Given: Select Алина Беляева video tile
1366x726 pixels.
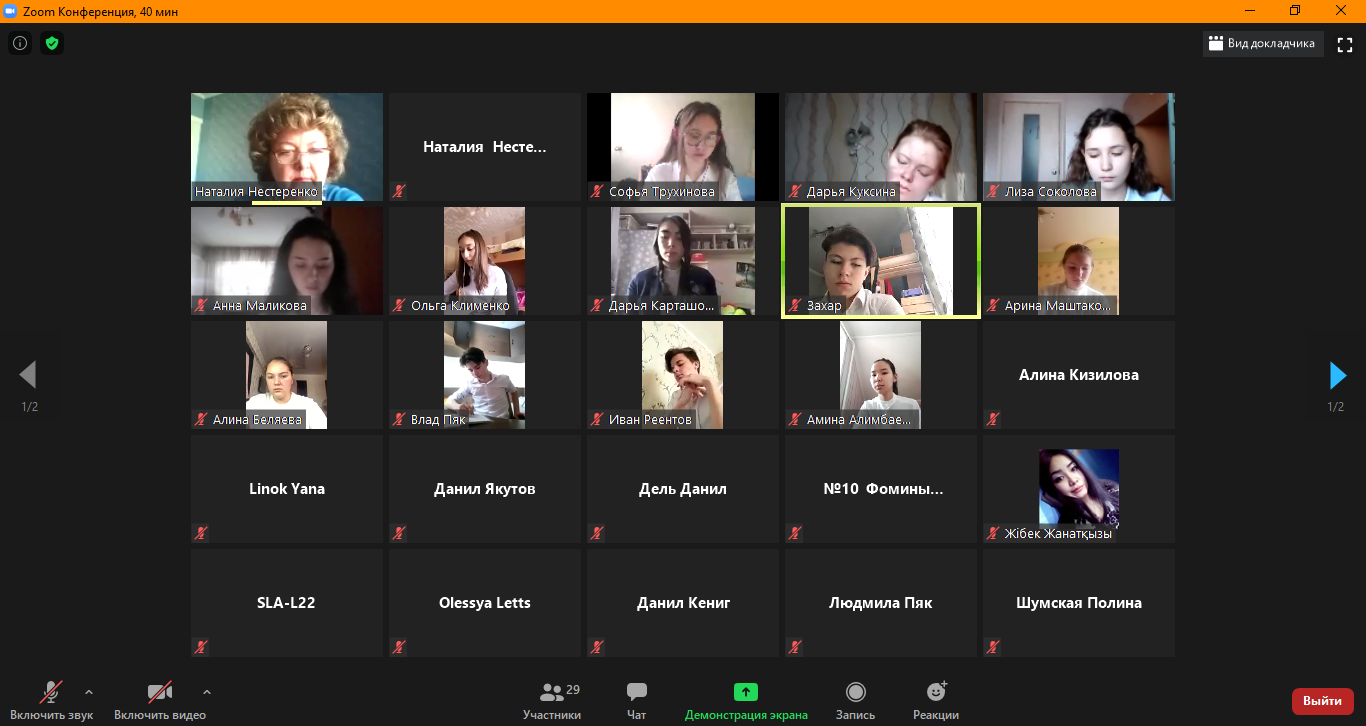Looking at the screenshot, I should (287, 375).
